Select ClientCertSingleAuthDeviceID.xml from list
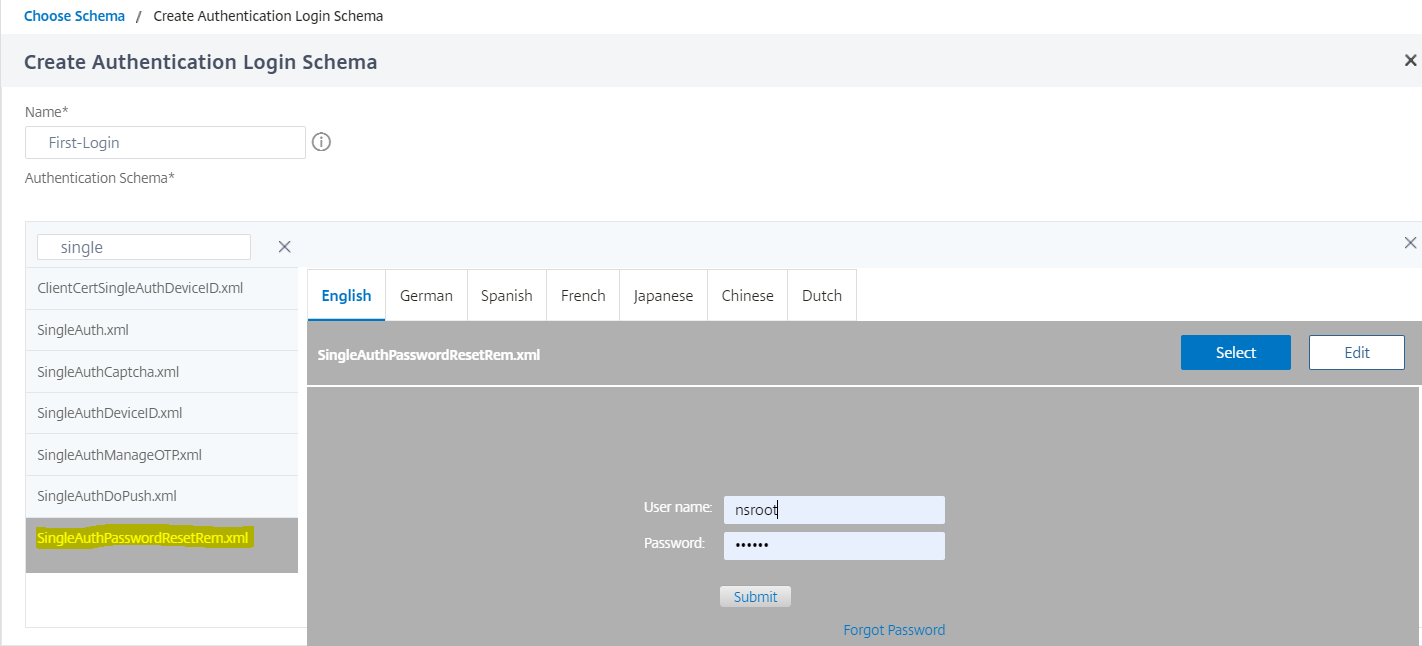This screenshot has width=1422, height=646. point(162,288)
